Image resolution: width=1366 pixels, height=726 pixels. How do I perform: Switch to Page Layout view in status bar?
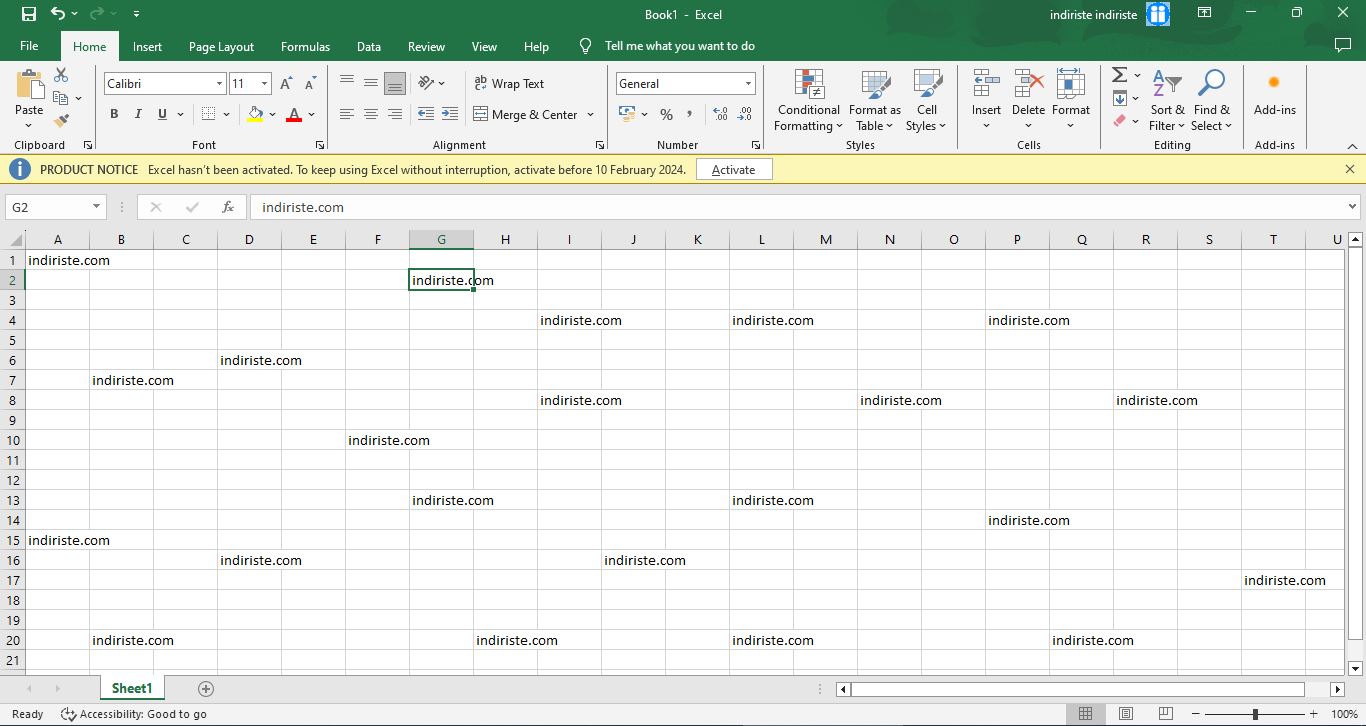coord(1125,714)
